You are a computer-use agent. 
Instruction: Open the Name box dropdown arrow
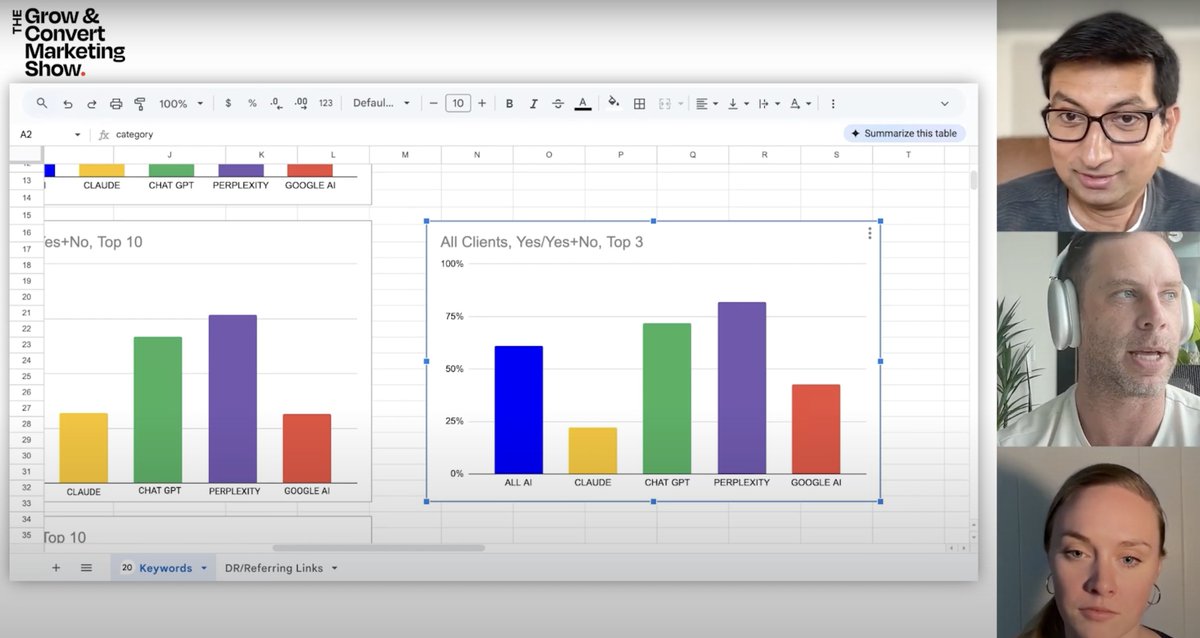coord(77,134)
